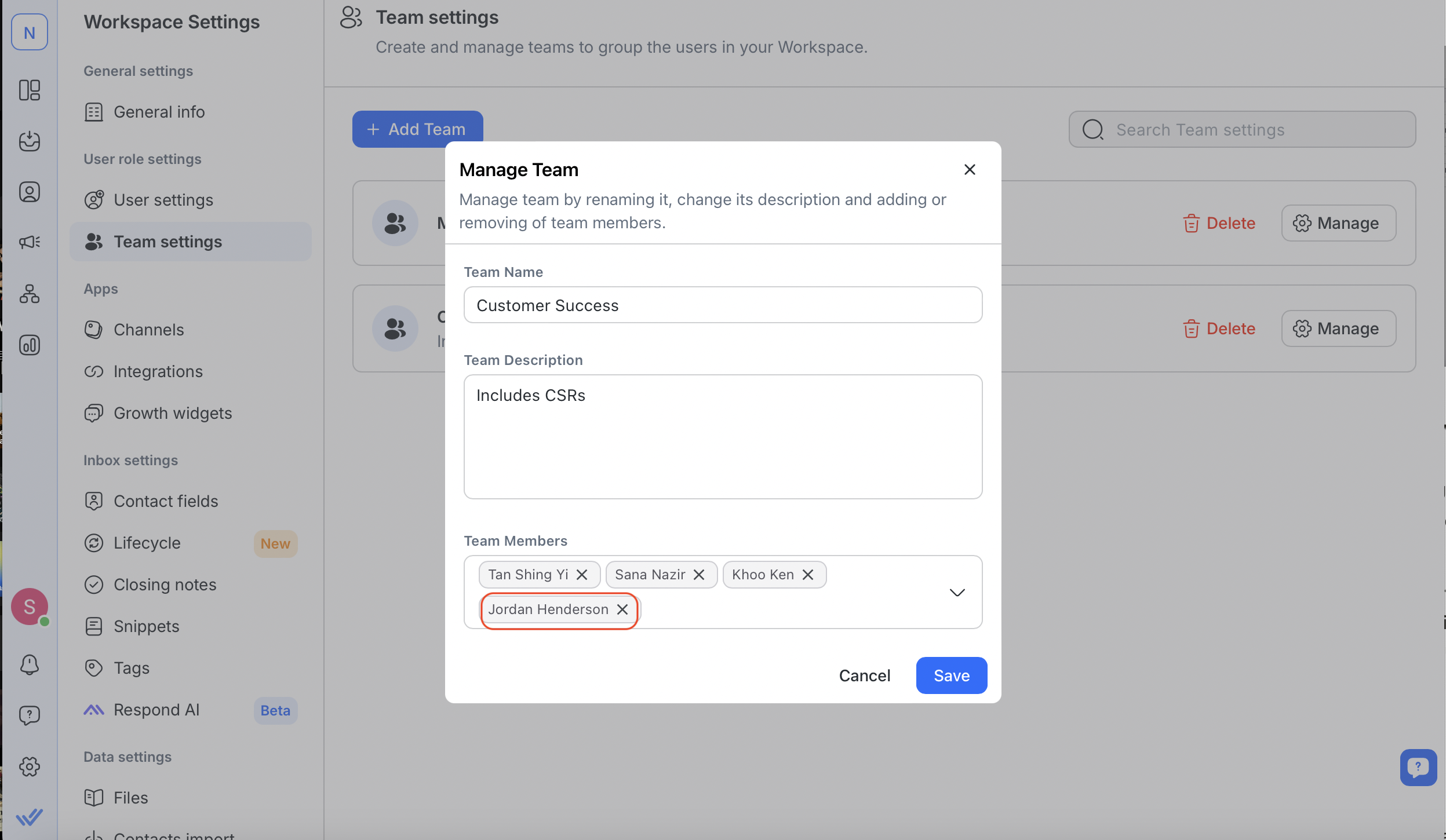1446x840 pixels.
Task: Open Channels in settings sidebar
Action: point(148,330)
